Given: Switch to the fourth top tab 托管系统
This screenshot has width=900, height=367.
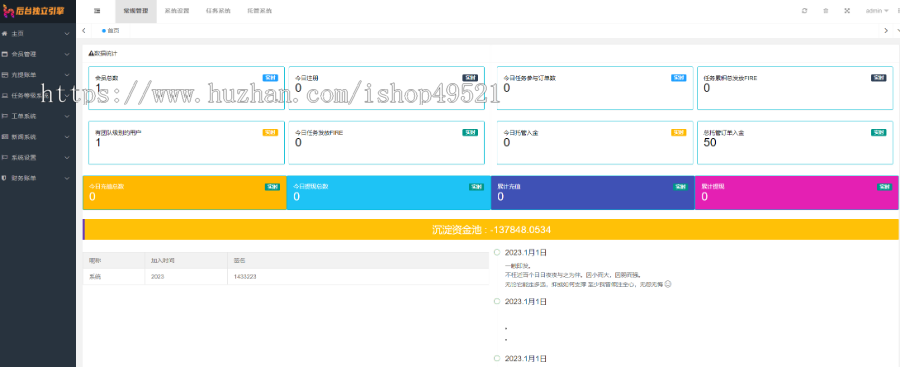Looking at the screenshot, I should (x=259, y=11).
